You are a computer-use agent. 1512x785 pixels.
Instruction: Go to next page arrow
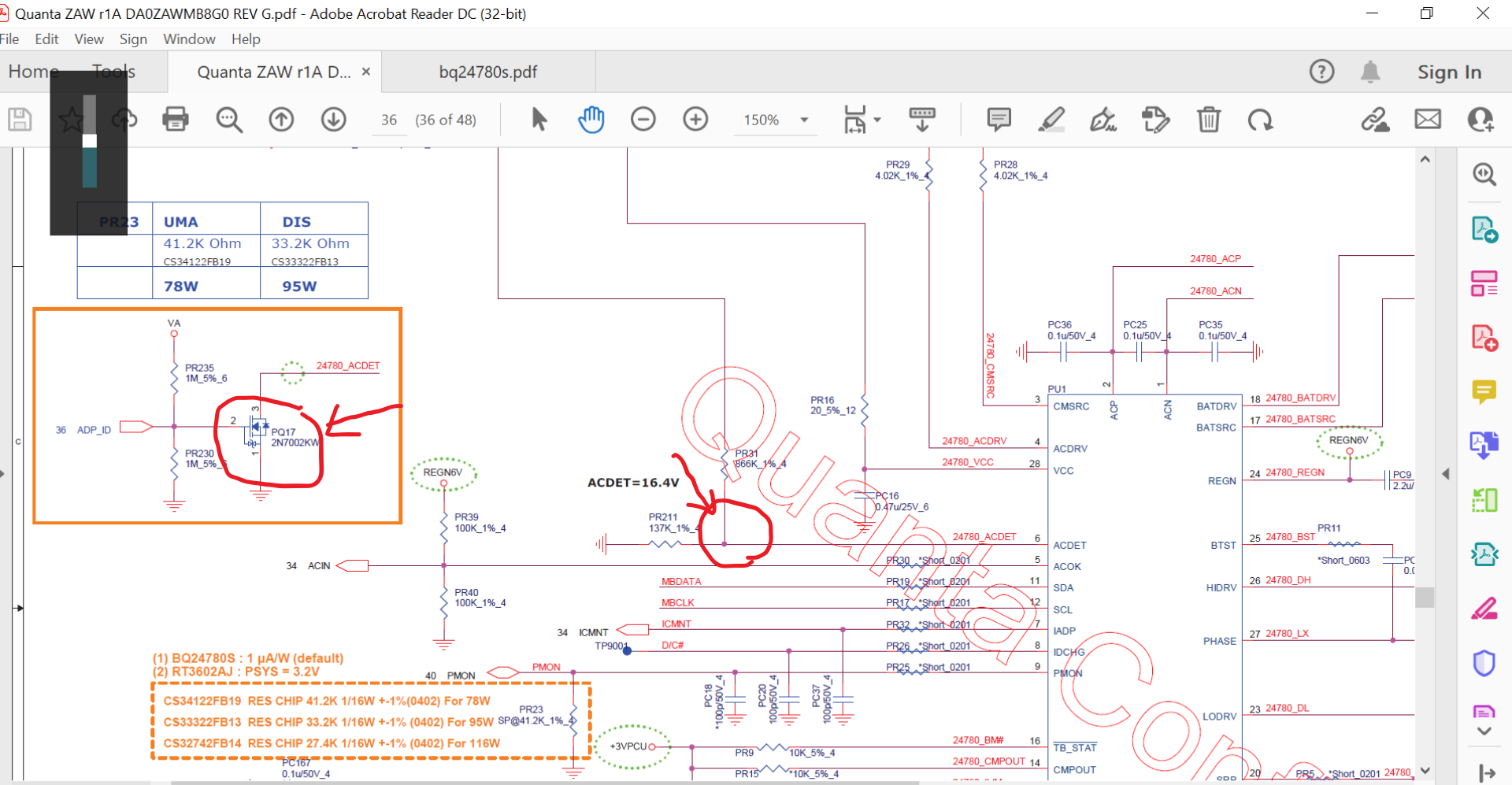click(x=334, y=120)
